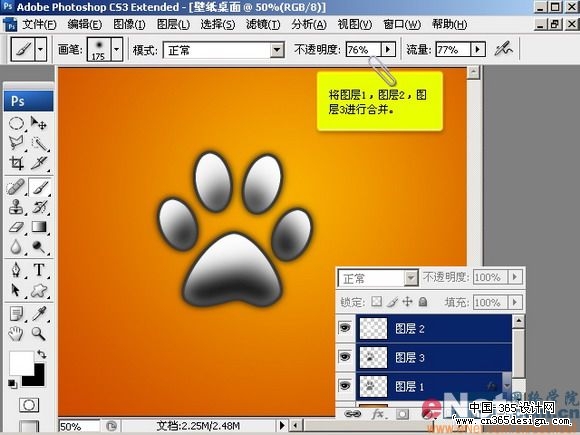Open the brush preset picker arrow
580x435 pixels.
pyautogui.click(x=117, y=49)
